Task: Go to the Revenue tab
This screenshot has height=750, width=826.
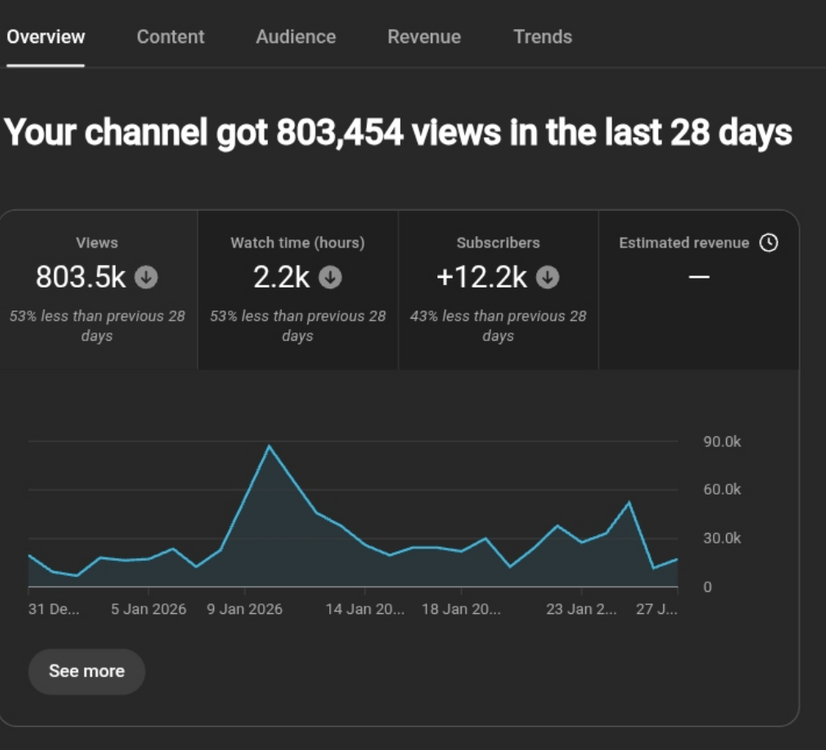Action: (424, 37)
